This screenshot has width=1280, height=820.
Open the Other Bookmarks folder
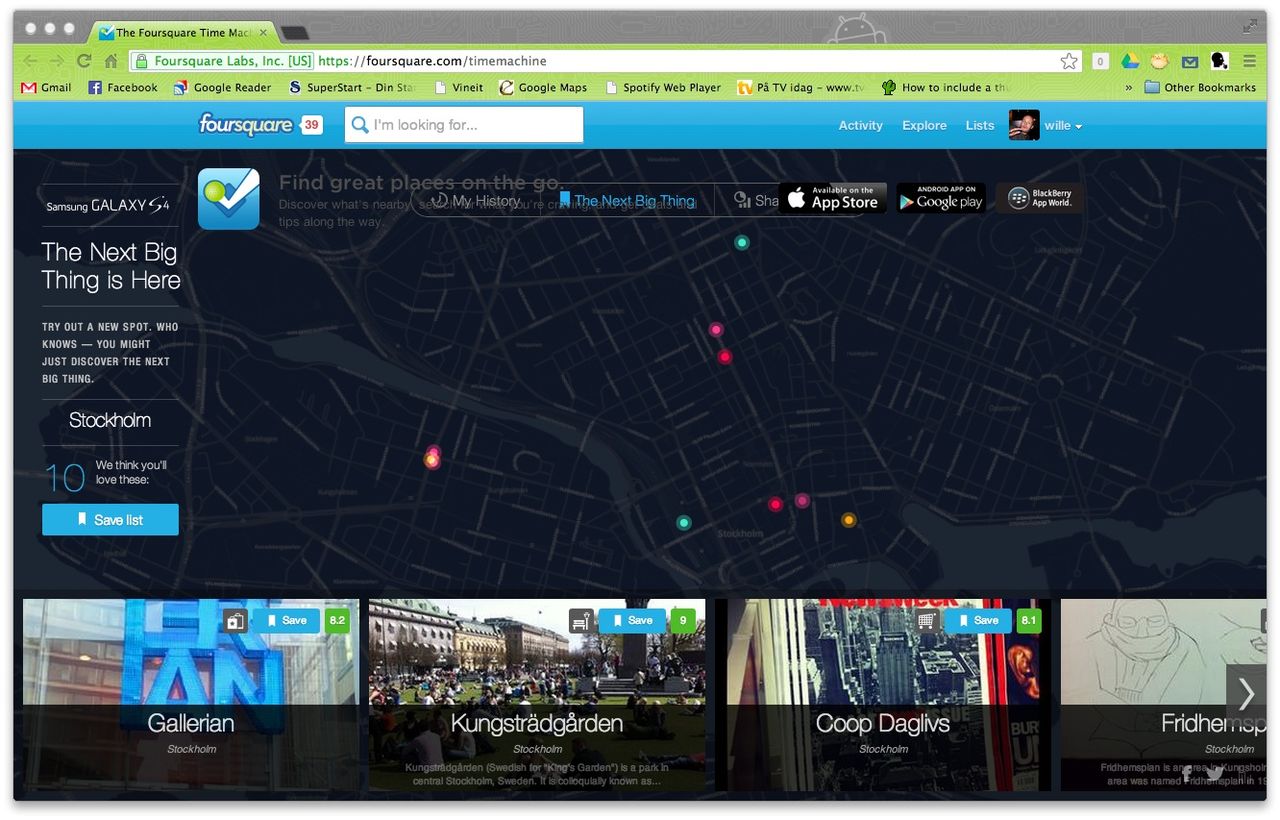point(1200,88)
